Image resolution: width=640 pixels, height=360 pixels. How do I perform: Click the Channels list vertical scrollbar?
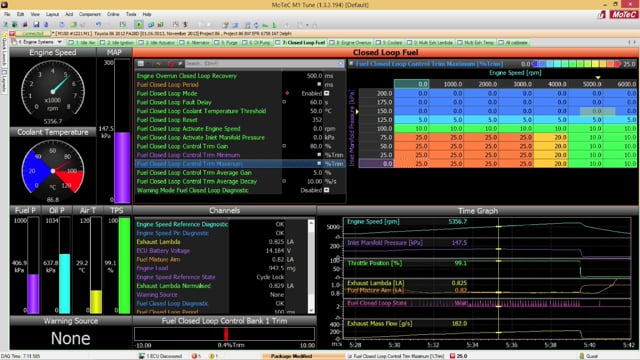[311, 266]
